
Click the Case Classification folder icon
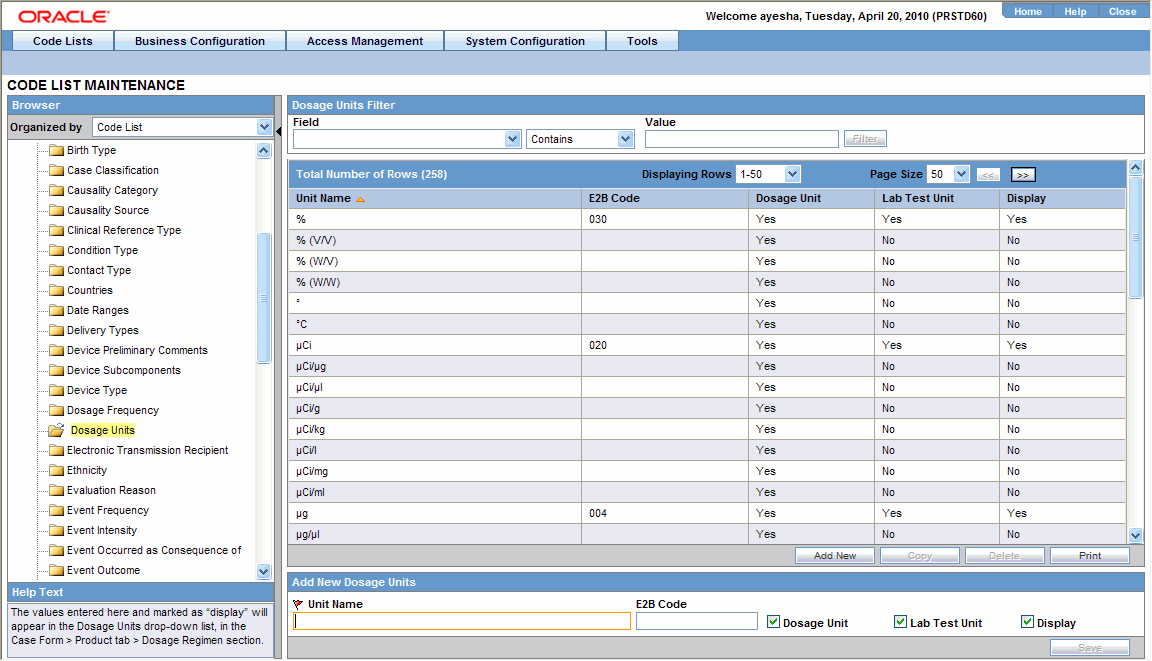(x=57, y=170)
